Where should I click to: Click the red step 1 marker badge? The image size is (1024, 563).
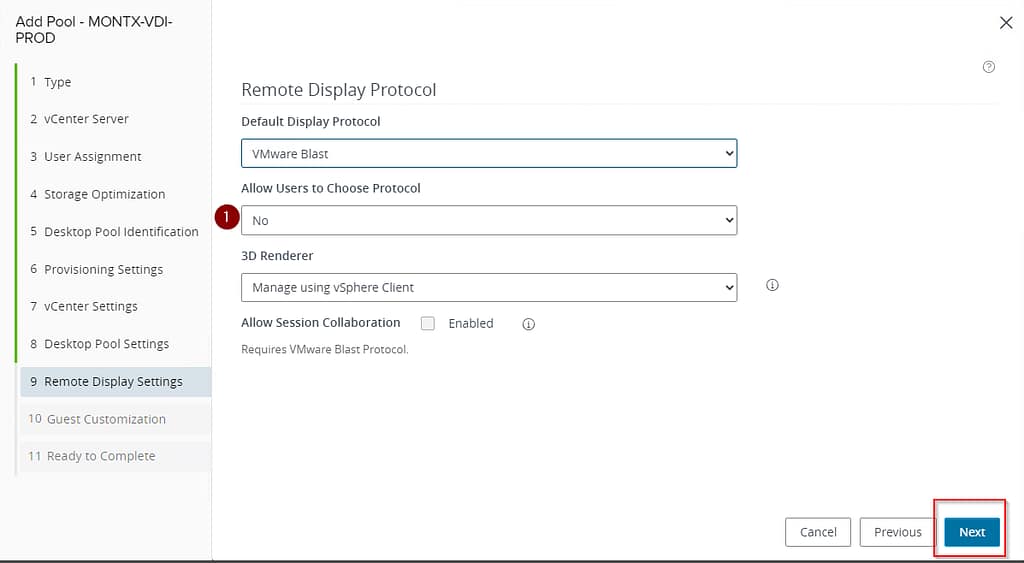coord(227,219)
